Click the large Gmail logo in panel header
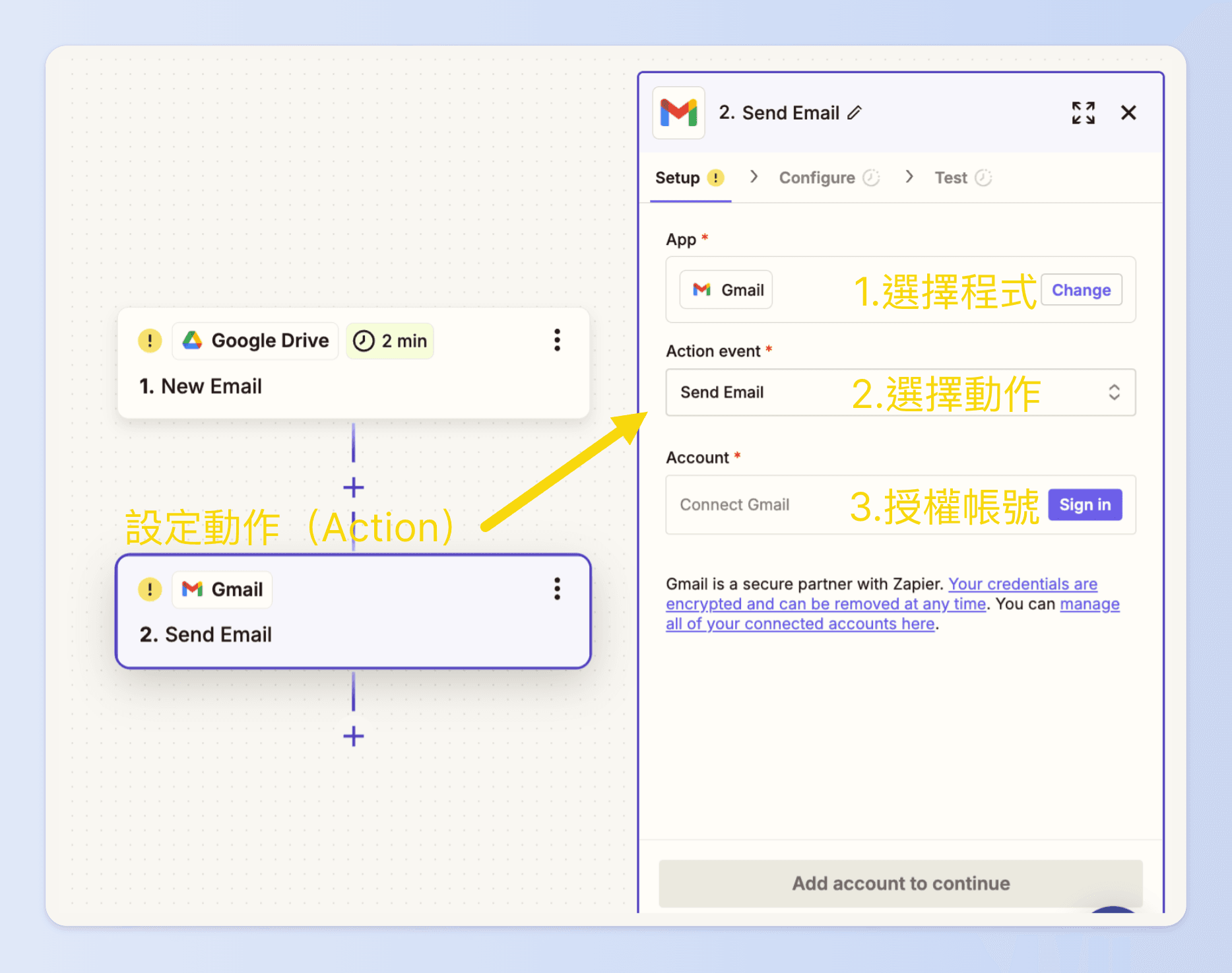The image size is (1232, 973). 678,113
